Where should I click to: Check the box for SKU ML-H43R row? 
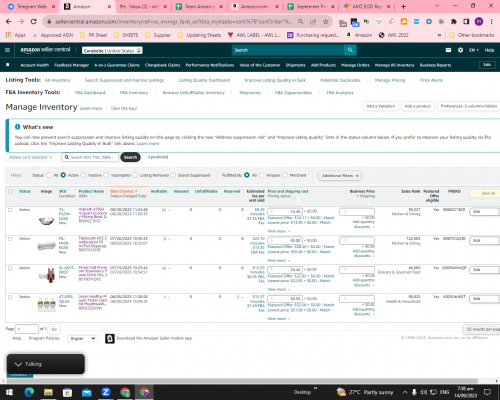(10, 239)
